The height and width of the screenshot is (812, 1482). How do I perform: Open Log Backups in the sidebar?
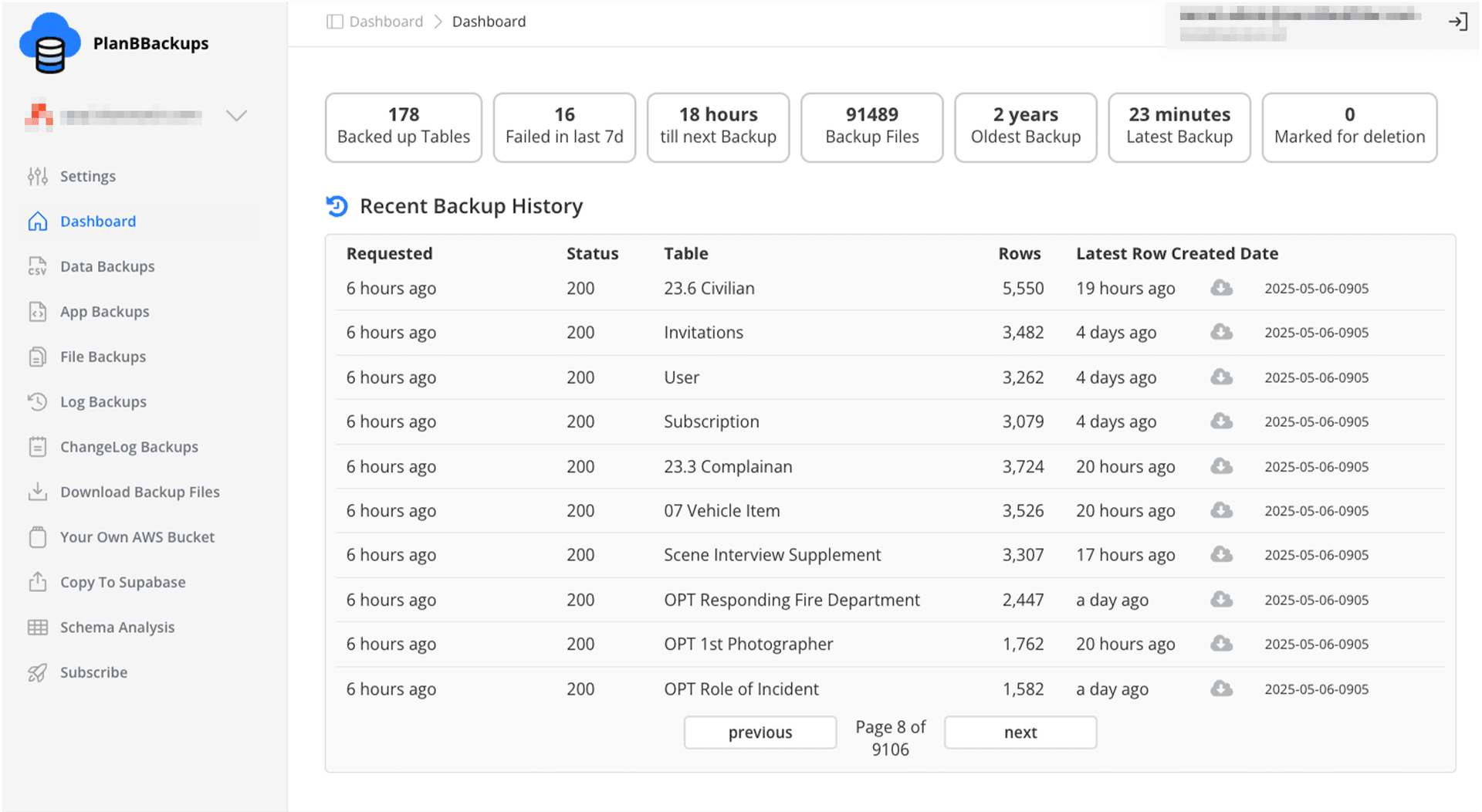[x=103, y=401]
